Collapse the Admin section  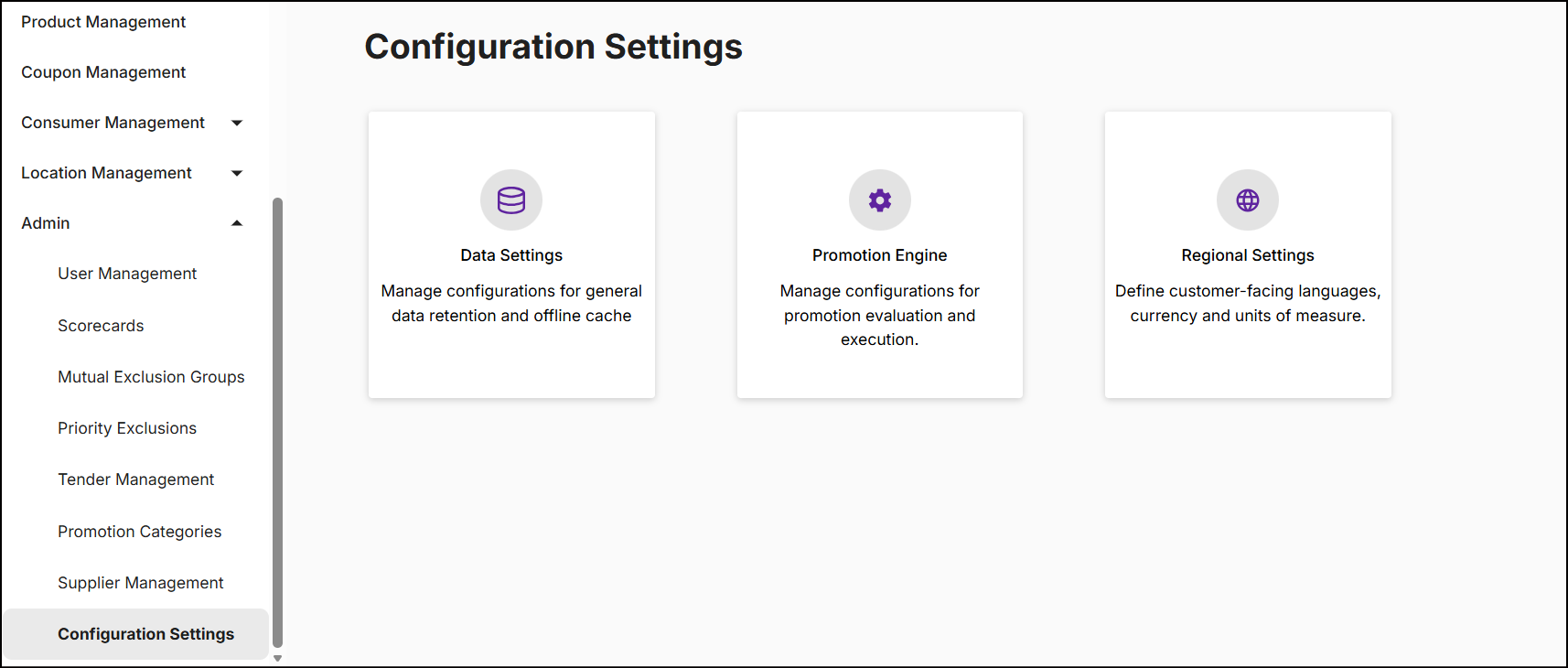[237, 222]
